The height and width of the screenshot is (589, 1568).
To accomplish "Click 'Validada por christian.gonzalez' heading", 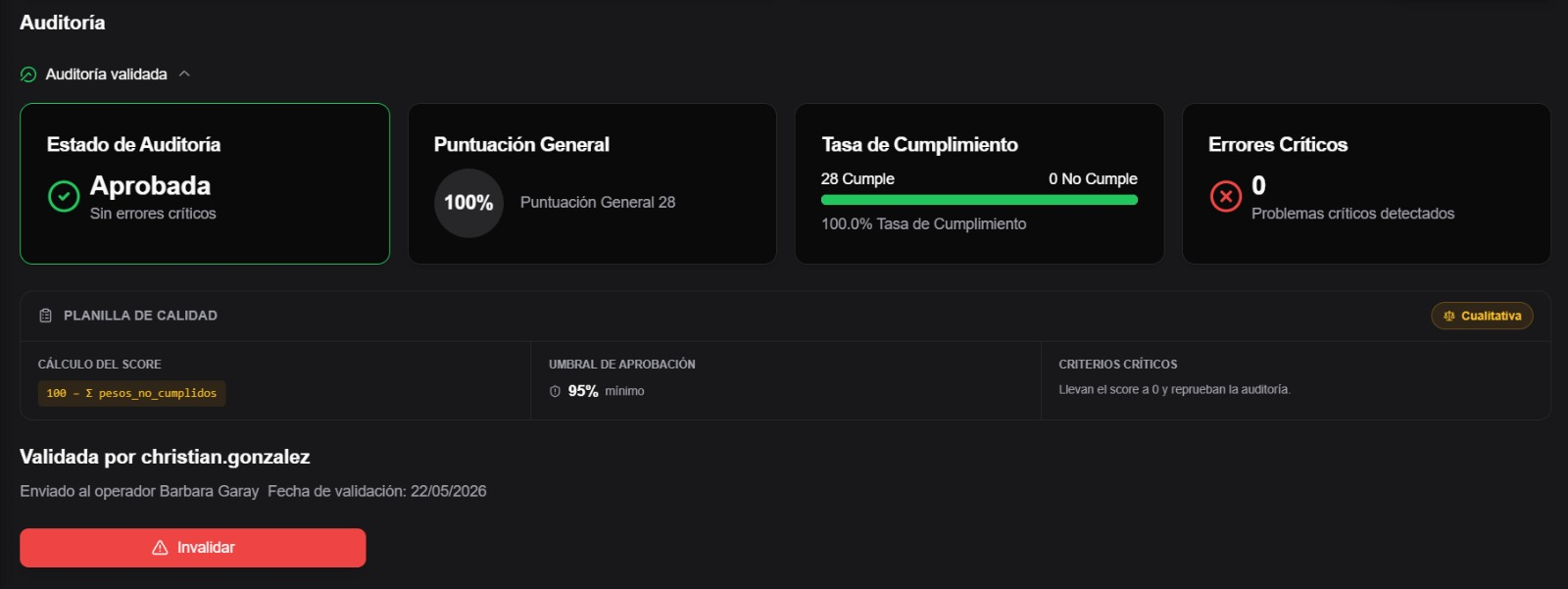I will click(x=165, y=457).
